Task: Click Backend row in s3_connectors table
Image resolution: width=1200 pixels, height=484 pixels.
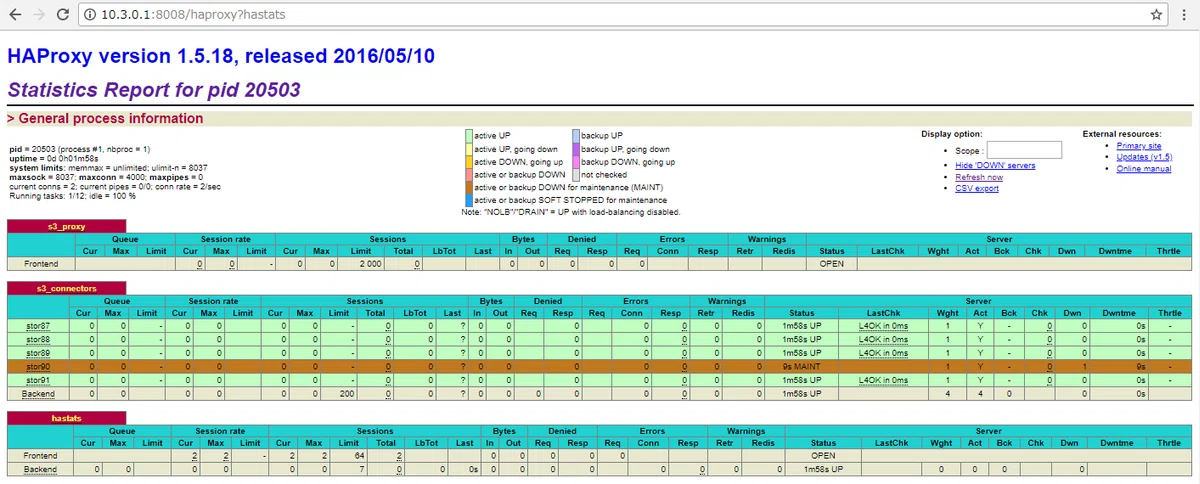Action: (599, 394)
